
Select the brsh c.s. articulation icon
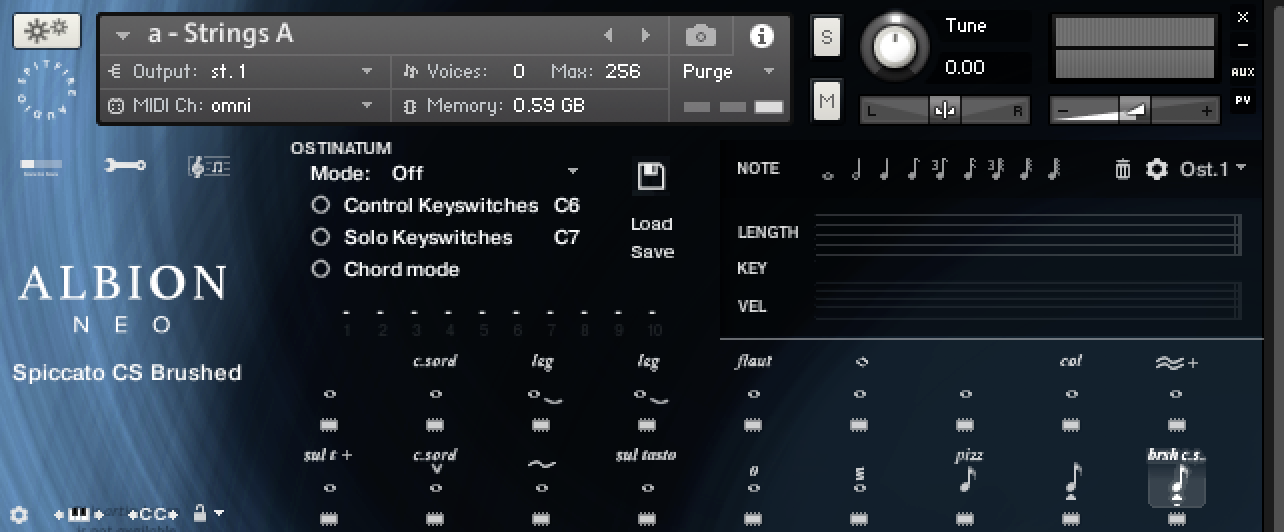click(1176, 483)
